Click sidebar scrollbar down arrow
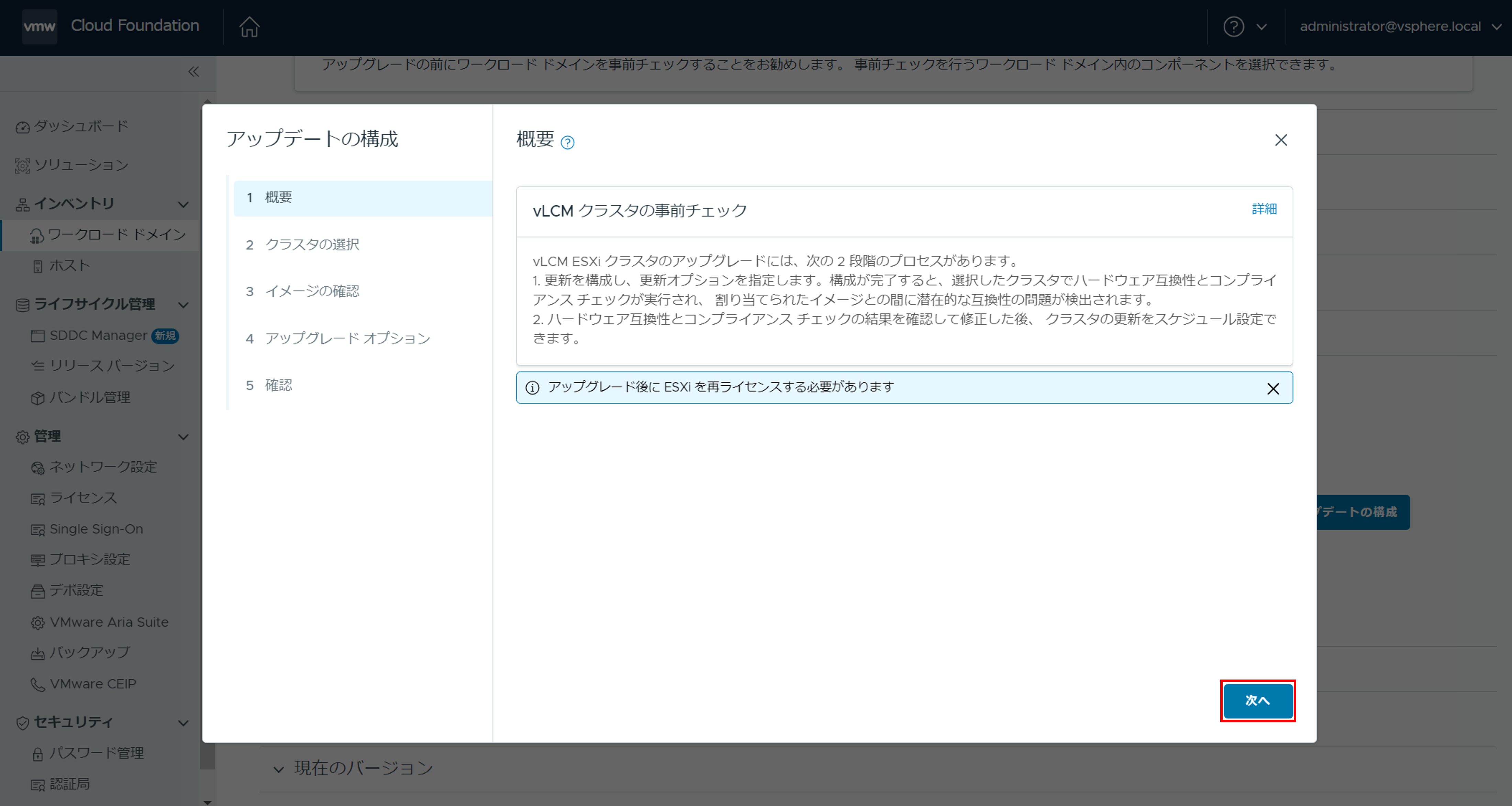This screenshot has height=806, width=1512. tap(207, 801)
